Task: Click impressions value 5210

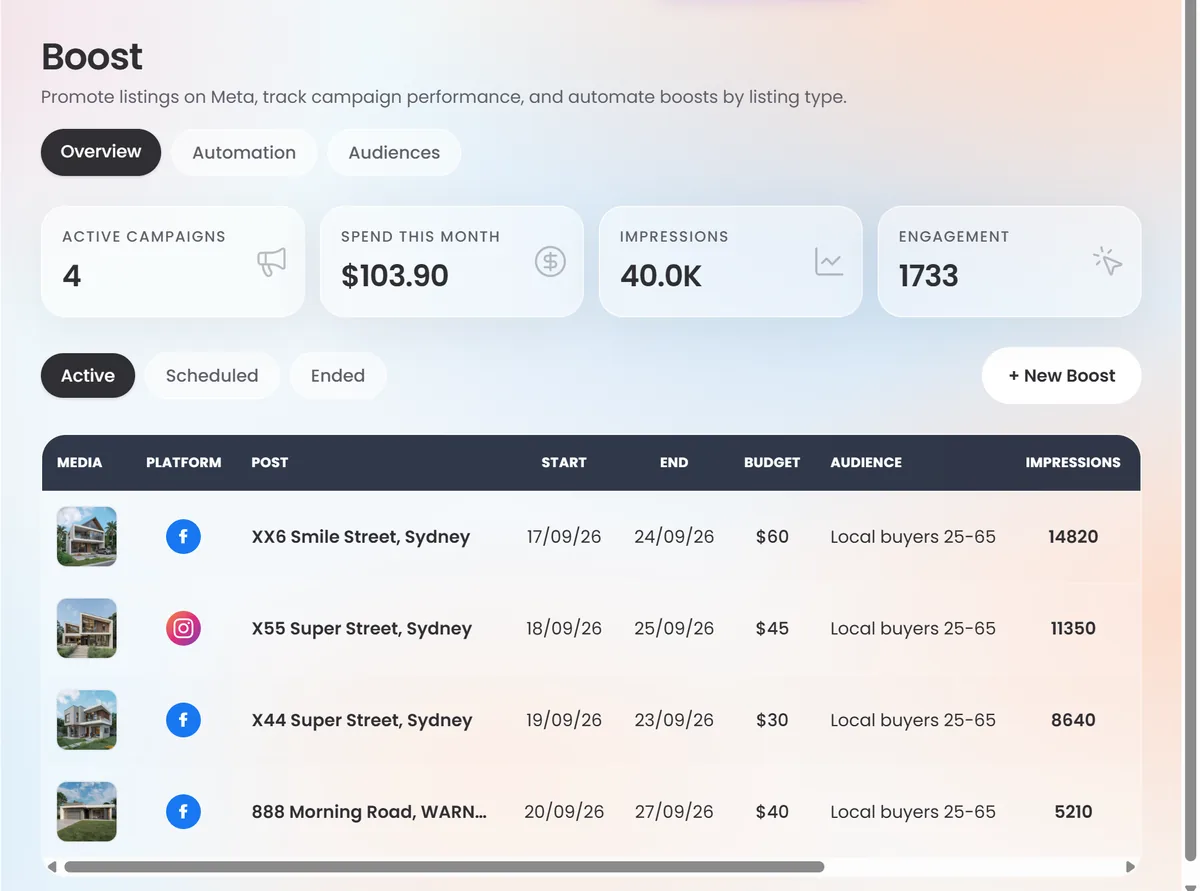Action: pos(1073,812)
